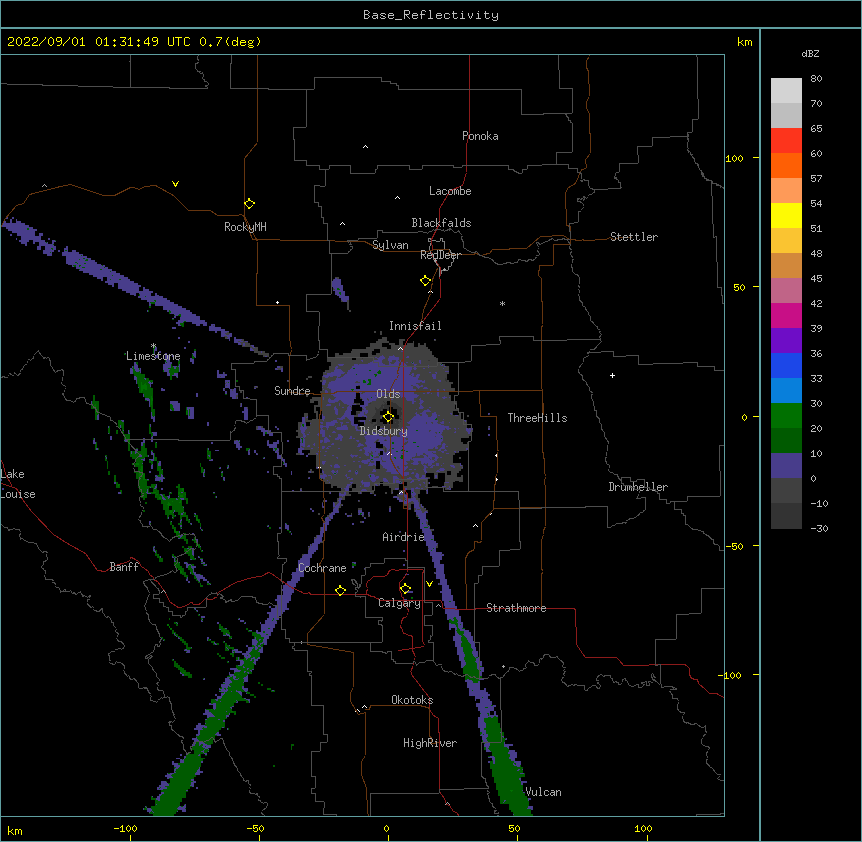This screenshot has height=842, width=862.
Task: Click the yellow V marker northeast of Calgary
Action: pyautogui.click(x=429, y=584)
